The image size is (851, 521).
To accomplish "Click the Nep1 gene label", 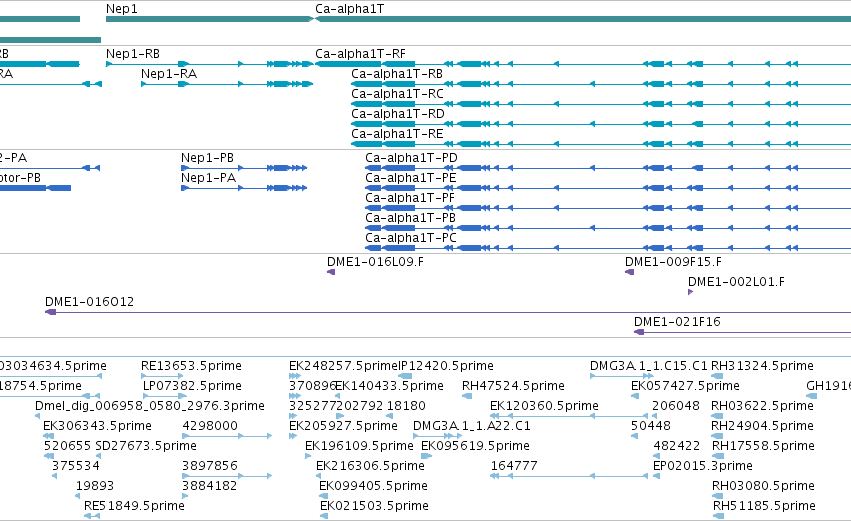I will (x=122, y=9).
